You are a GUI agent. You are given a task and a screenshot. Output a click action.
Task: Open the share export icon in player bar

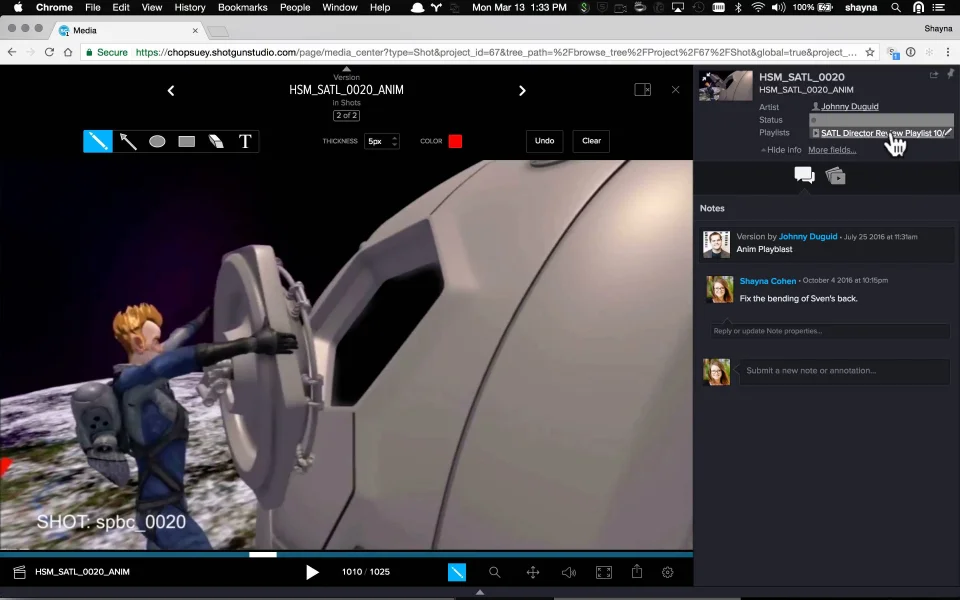pyautogui.click(x=637, y=571)
